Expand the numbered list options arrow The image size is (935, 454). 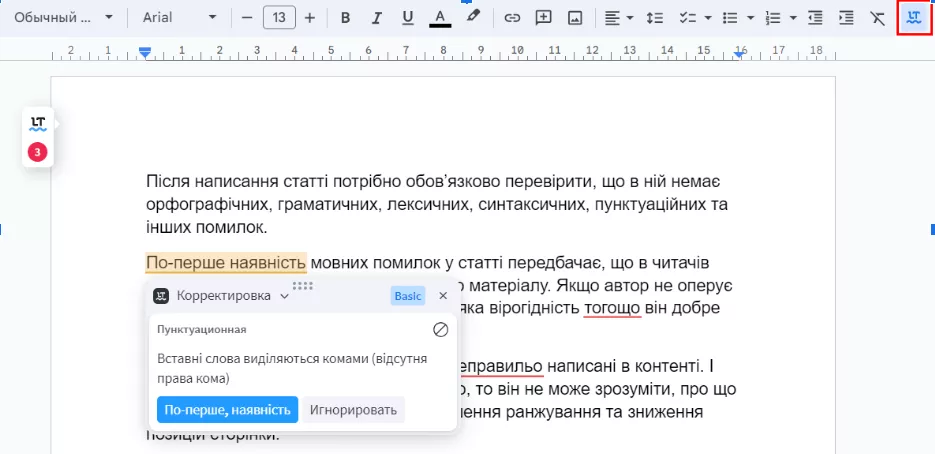click(793, 18)
